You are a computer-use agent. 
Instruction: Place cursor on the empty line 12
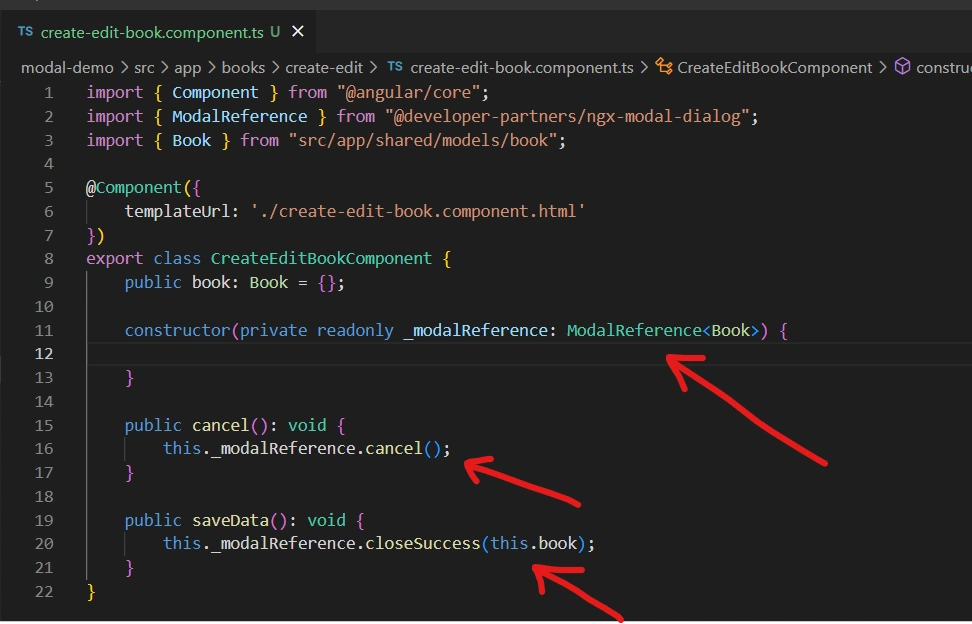coord(400,354)
